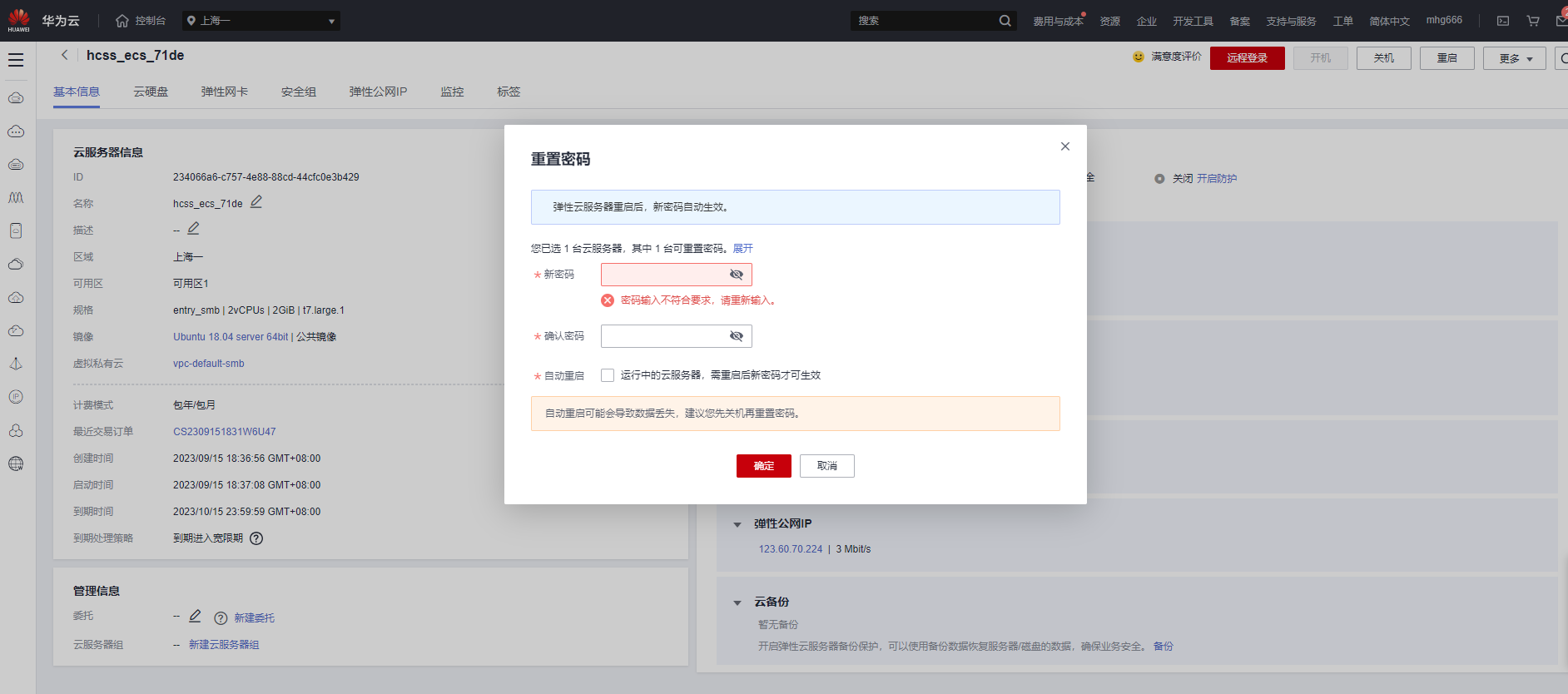Open the 上海一 region dropdown
This screenshot has width=1568, height=694.
[261, 21]
